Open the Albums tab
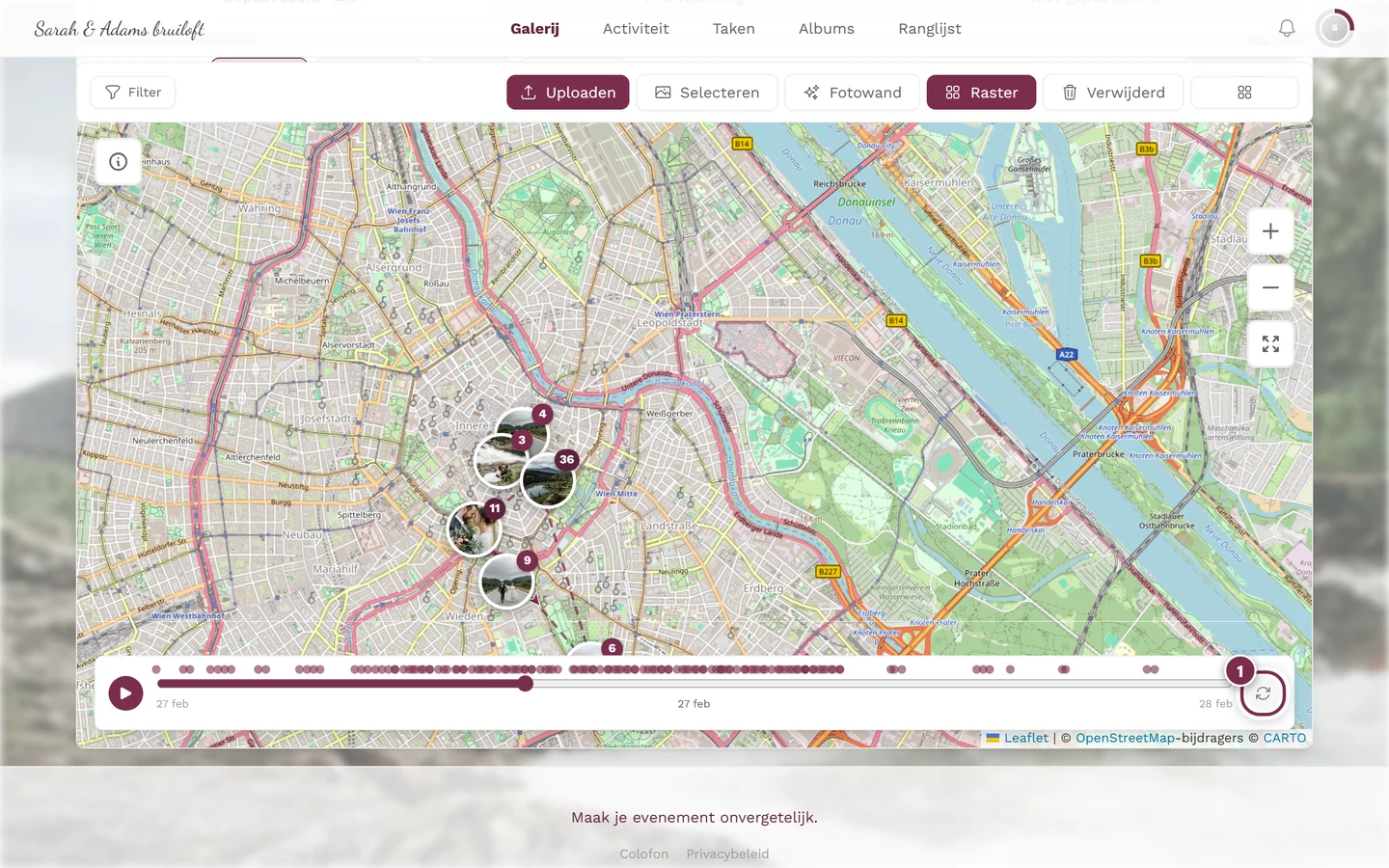This screenshot has height=868, width=1389. tap(827, 29)
